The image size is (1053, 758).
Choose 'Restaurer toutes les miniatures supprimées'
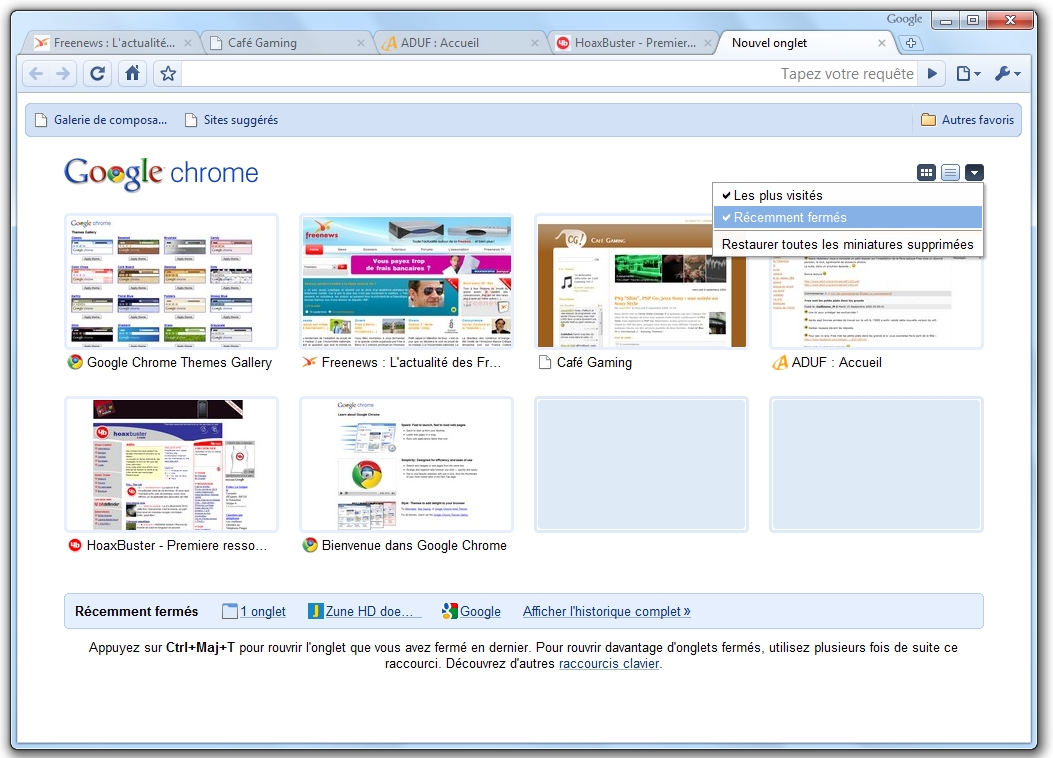(x=848, y=244)
